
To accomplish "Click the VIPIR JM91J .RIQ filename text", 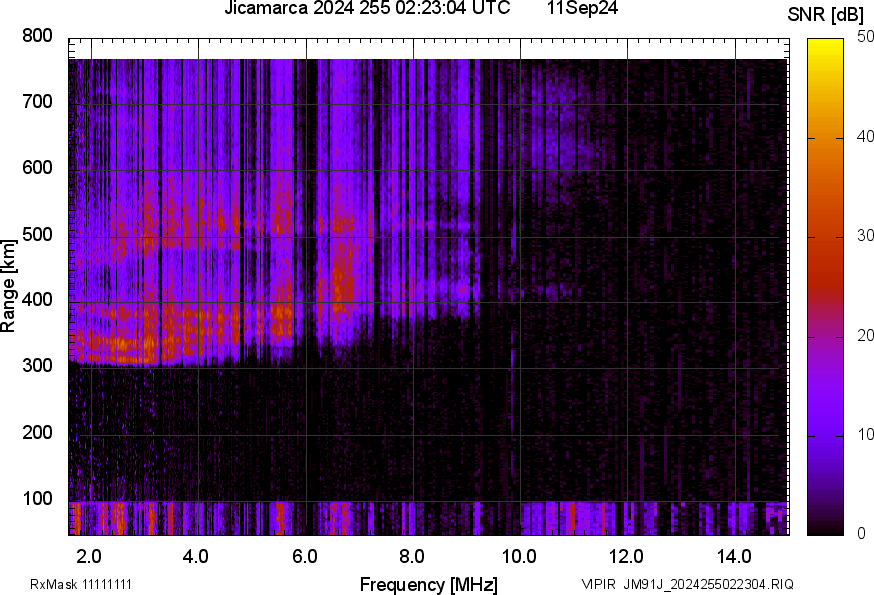I will pyautogui.click(x=687, y=584).
